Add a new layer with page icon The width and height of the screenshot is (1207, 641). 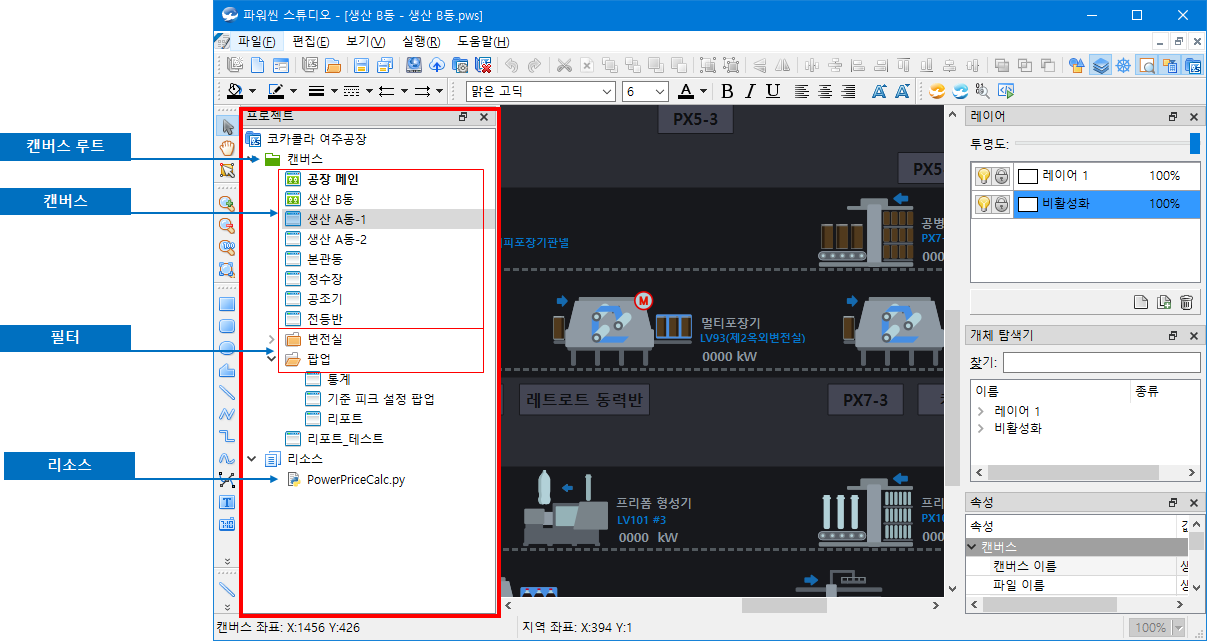[x=1141, y=302]
